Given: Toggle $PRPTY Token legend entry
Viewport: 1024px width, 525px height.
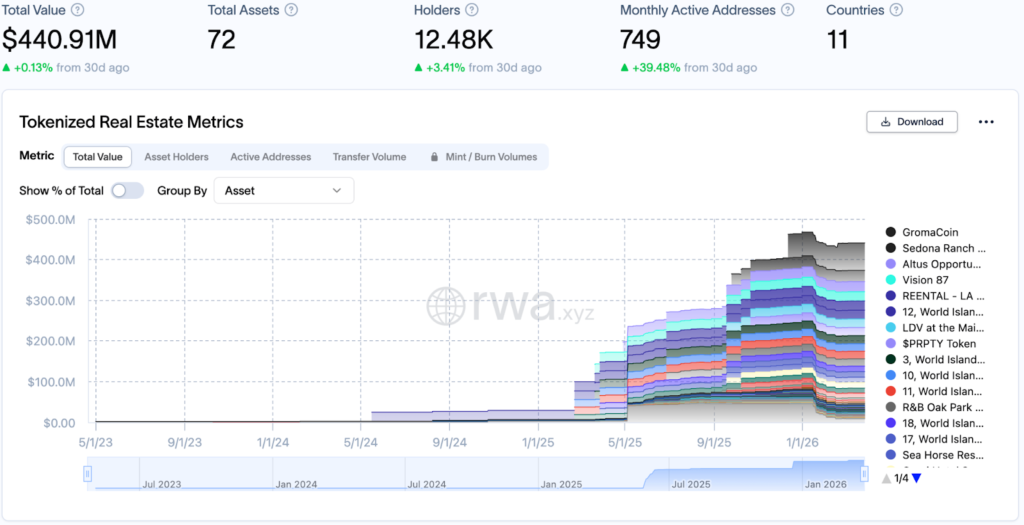Looking at the screenshot, I should click(931, 343).
